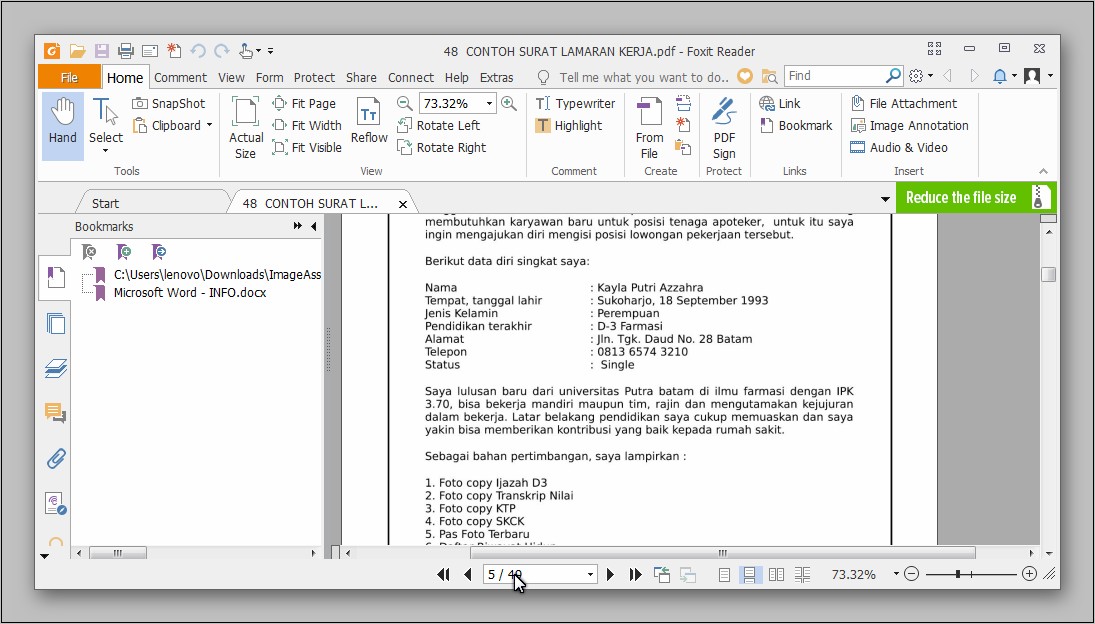This screenshot has height=624, width=1095.
Task: Click the vertical scrollbar thumb of document
Action: 1048,274
